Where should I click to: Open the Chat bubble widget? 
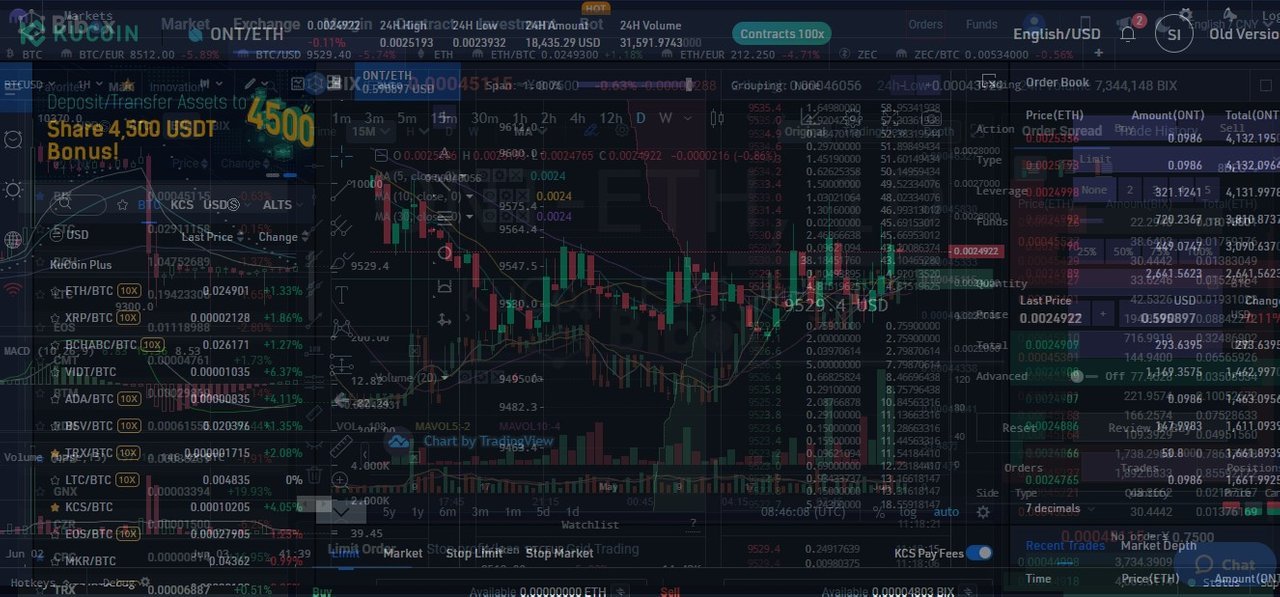[x=1226, y=564]
